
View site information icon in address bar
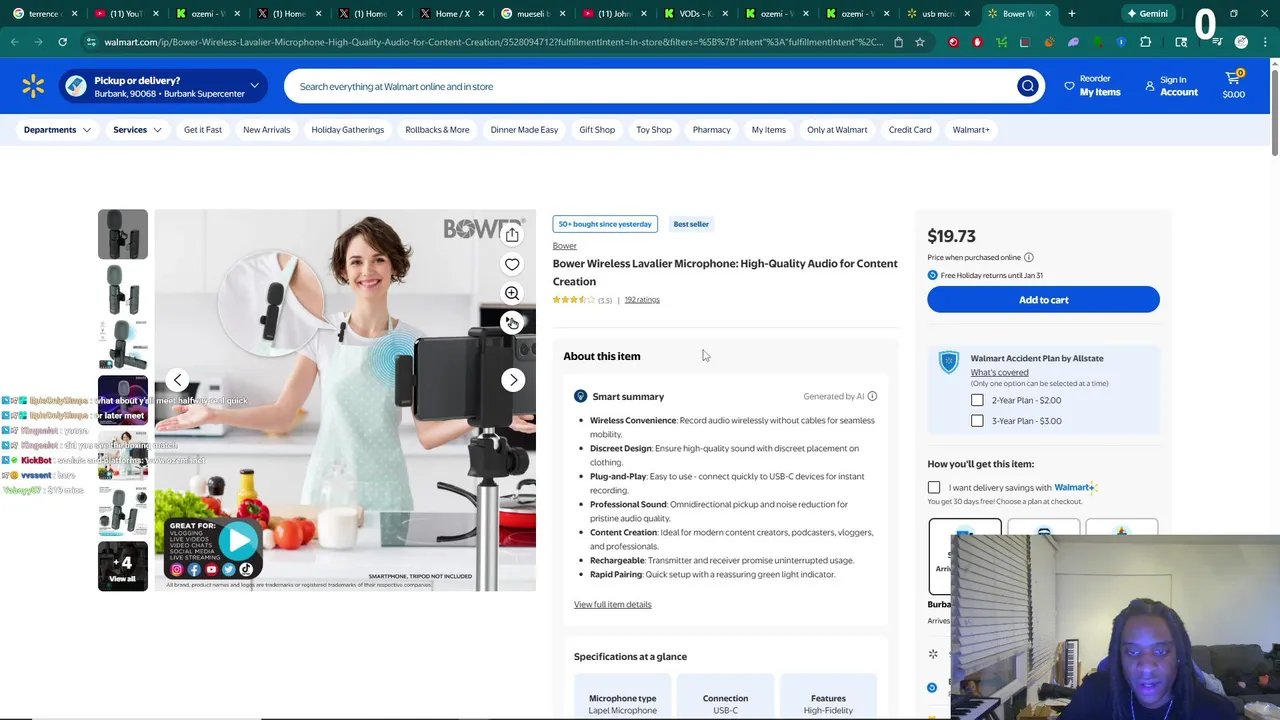point(91,42)
